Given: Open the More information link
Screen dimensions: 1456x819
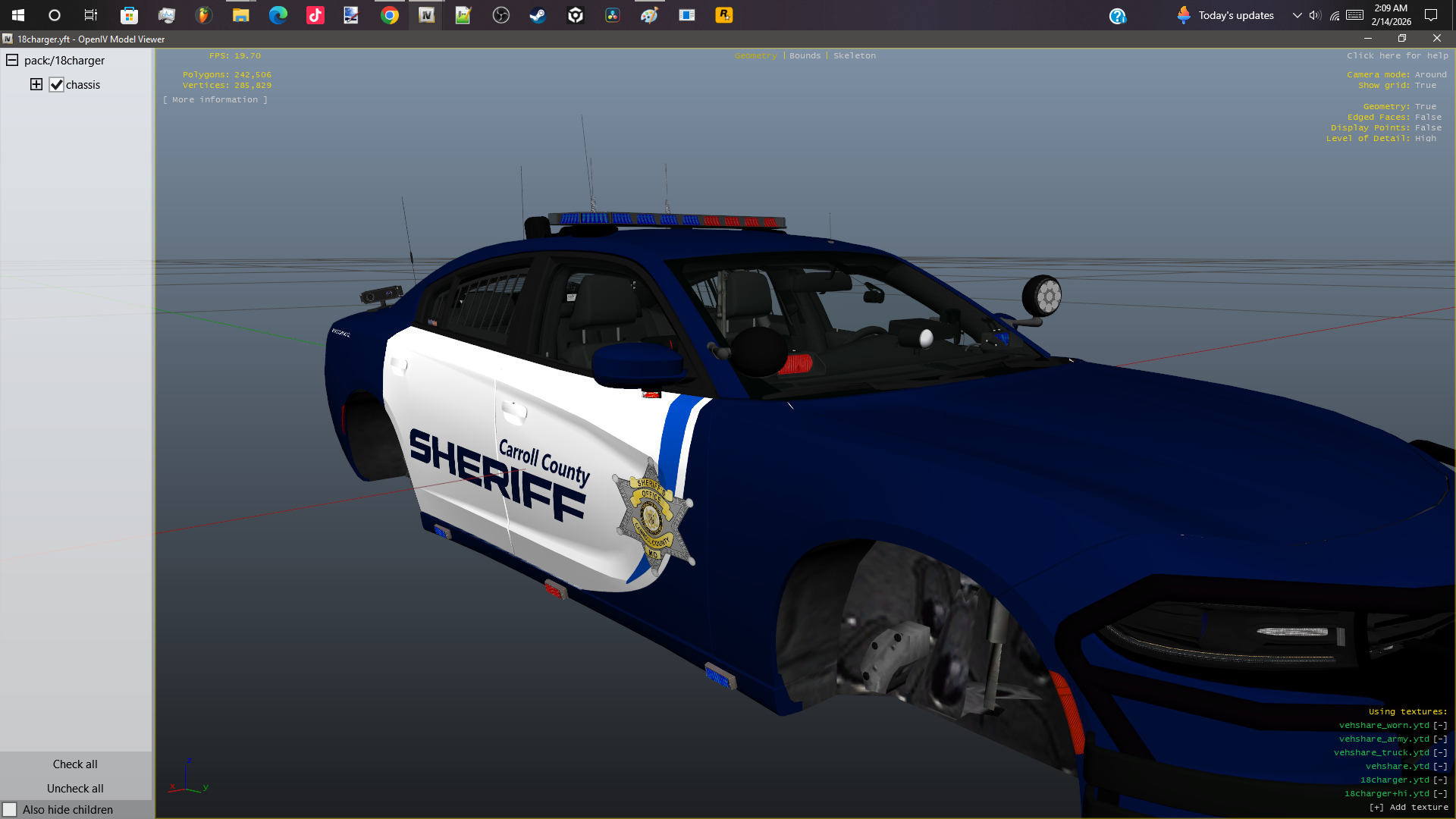Looking at the screenshot, I should 215,100.
